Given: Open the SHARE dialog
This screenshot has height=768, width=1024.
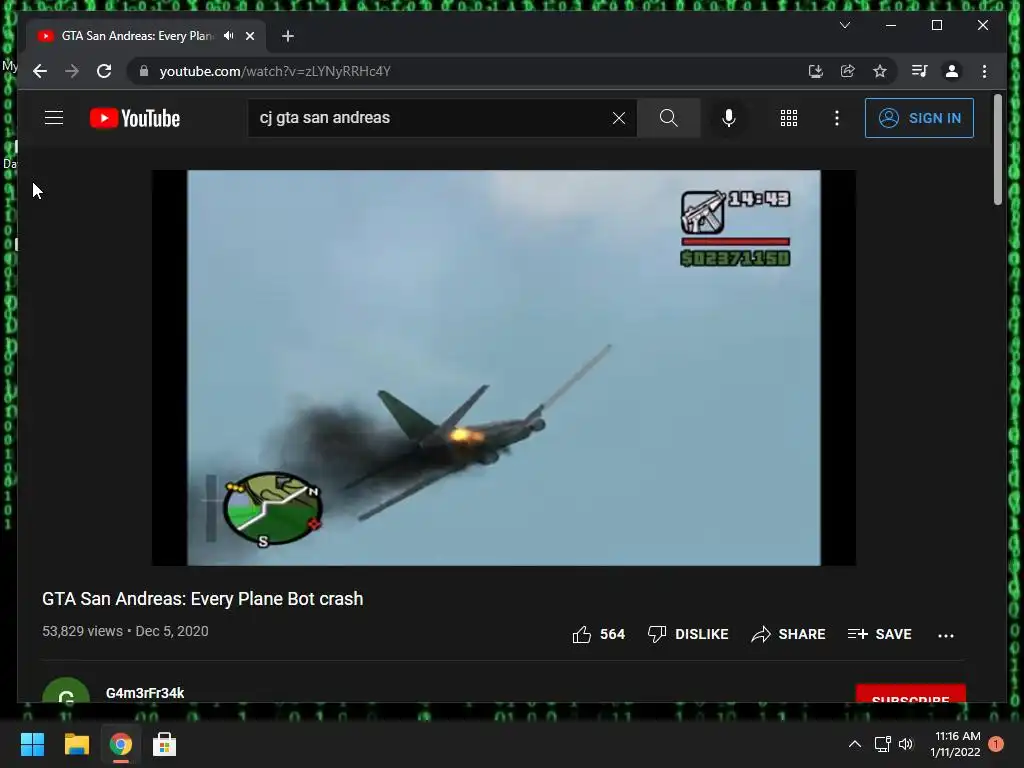Looking at the screenshot, I should click(x=788, y=634).
